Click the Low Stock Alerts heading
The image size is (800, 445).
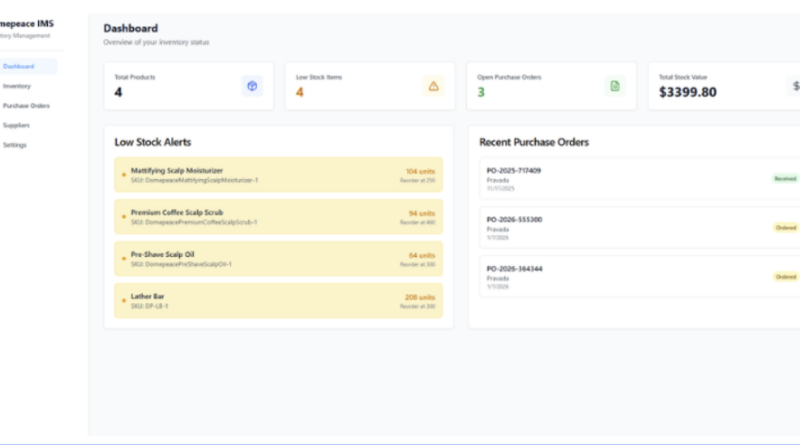[x=153, y=142]
